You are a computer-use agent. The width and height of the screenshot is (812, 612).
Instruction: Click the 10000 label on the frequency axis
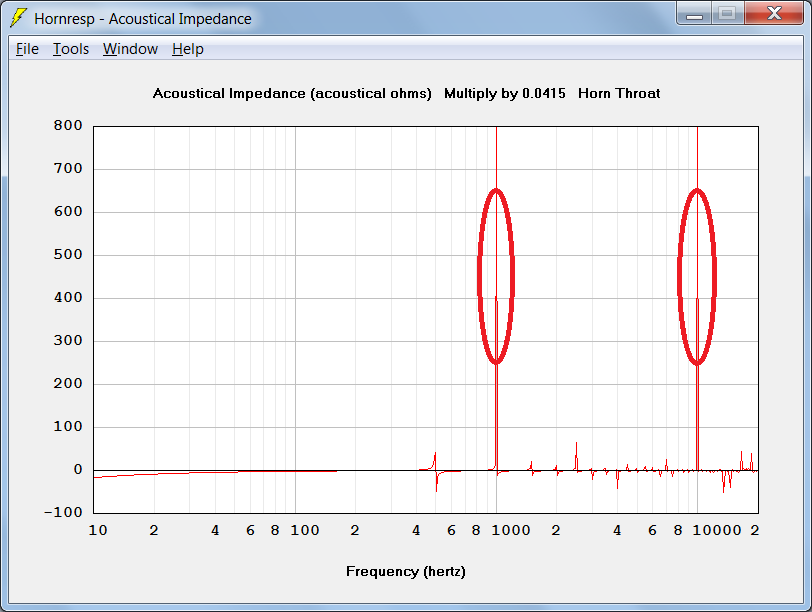717,530
